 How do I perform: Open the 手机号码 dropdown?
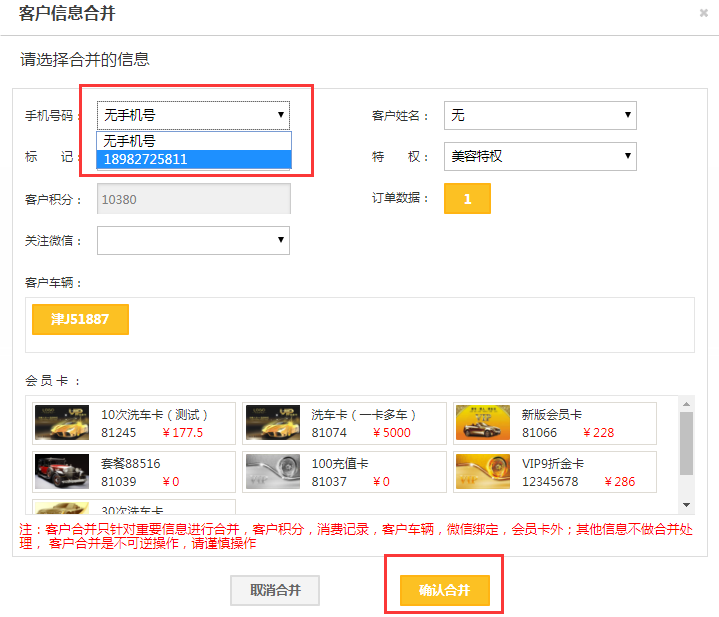coord(193,115)
